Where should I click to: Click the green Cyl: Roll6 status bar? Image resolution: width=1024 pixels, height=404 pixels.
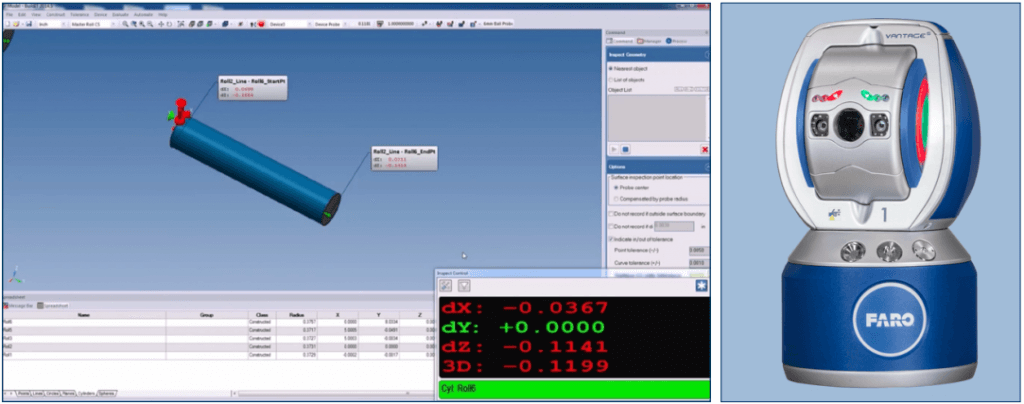574,388
